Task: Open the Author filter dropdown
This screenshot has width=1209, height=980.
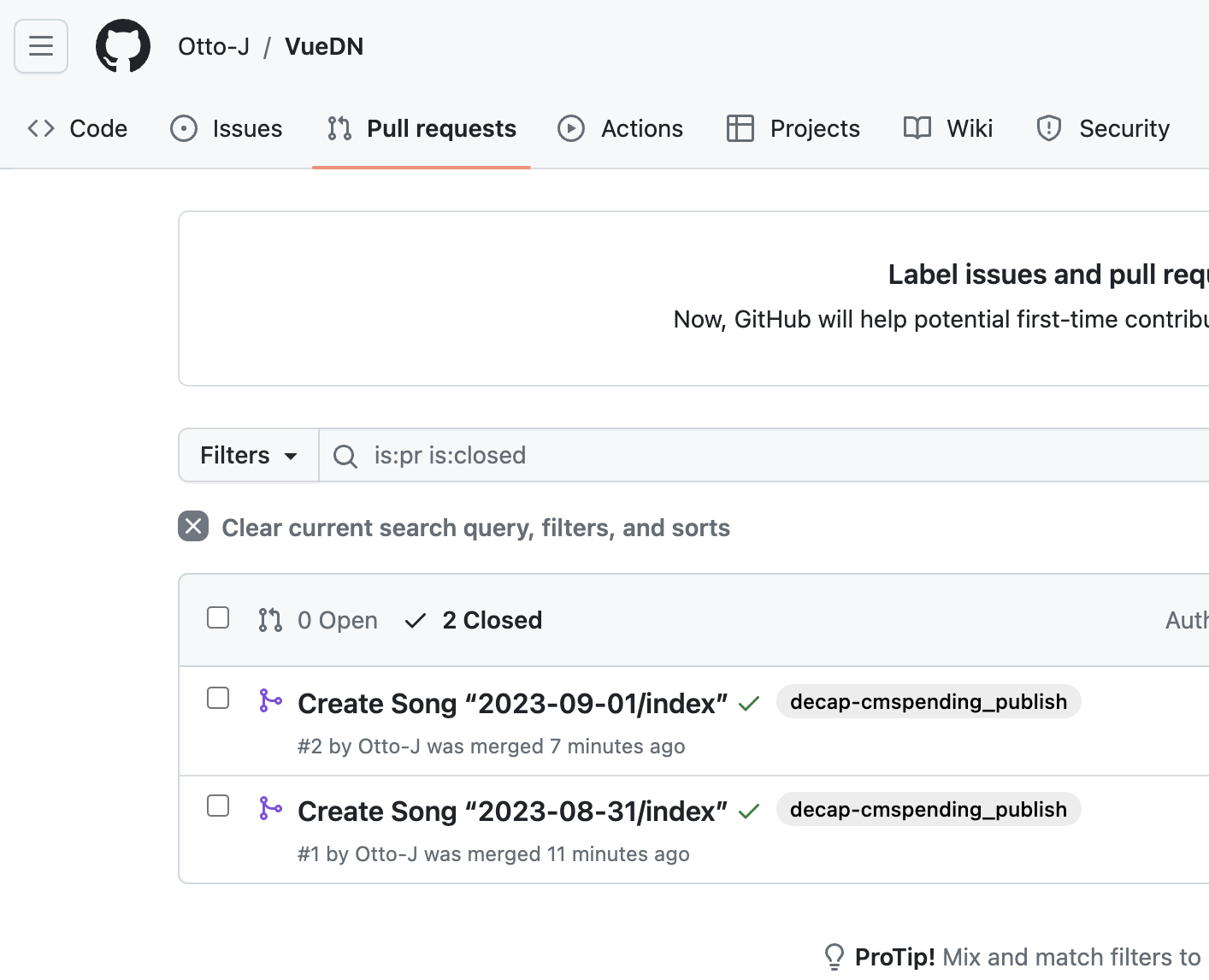Action: (1188, 620)
